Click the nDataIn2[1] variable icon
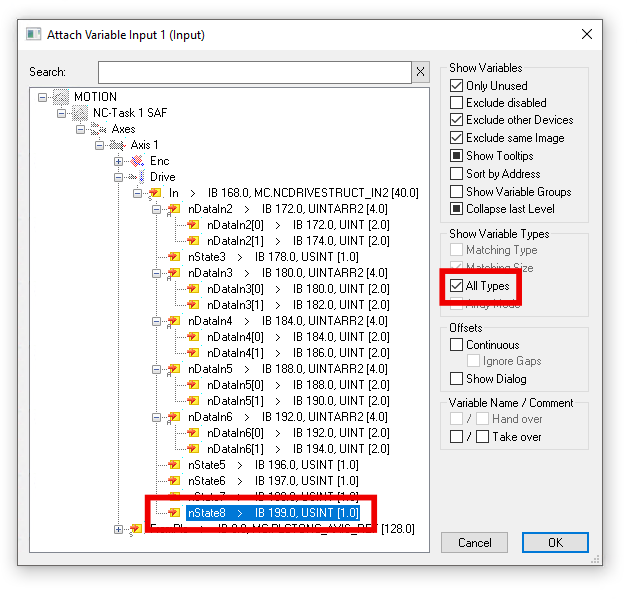Image resolution: width=637 pixels, height=599 pixels. [x=193, y=241]
